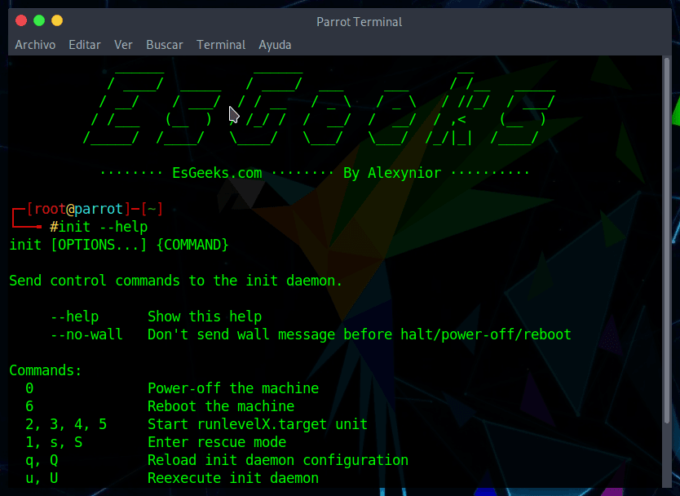Image resolution: width=680 pixels, height=496 pixels.
Task: Click the 'Reexecute init daemon' line
Action: tap(233, 478)
